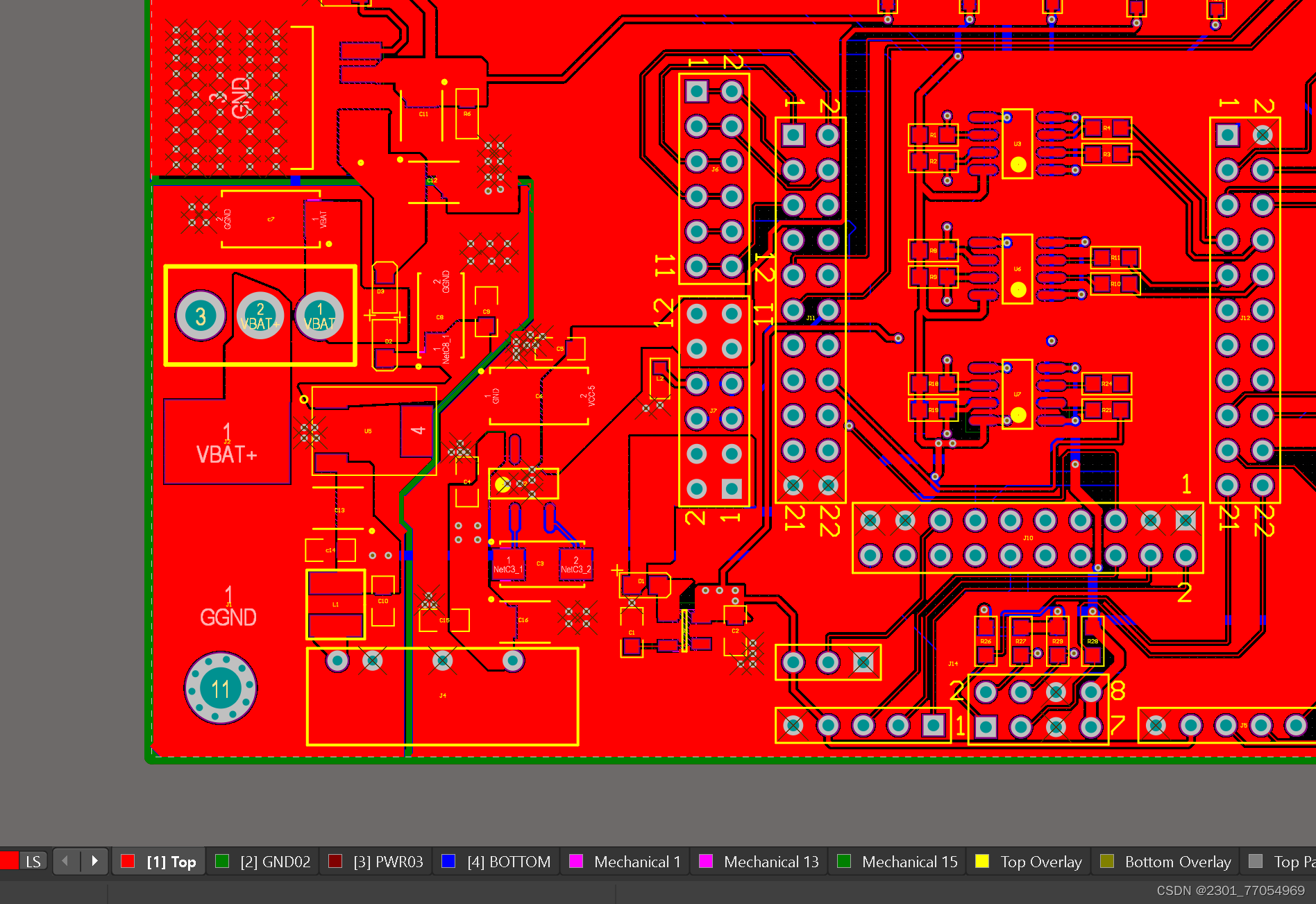Select the VBAT pad 1 on connector

click(x=319, y=316)
